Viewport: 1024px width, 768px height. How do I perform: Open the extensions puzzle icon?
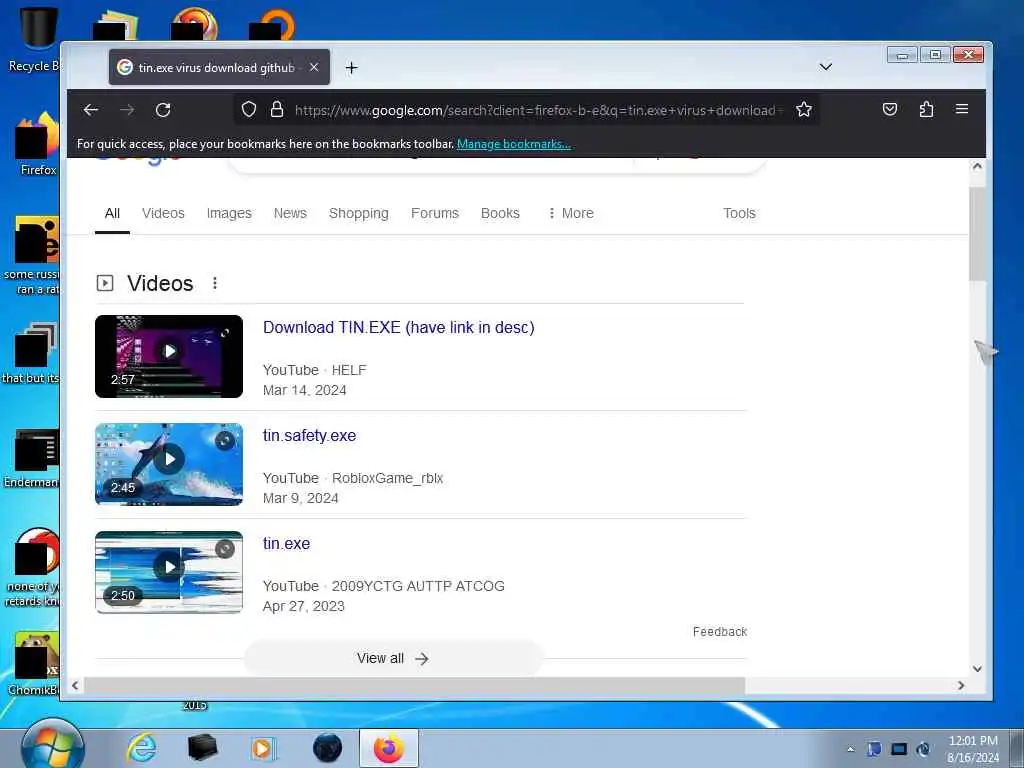(926, 109)
